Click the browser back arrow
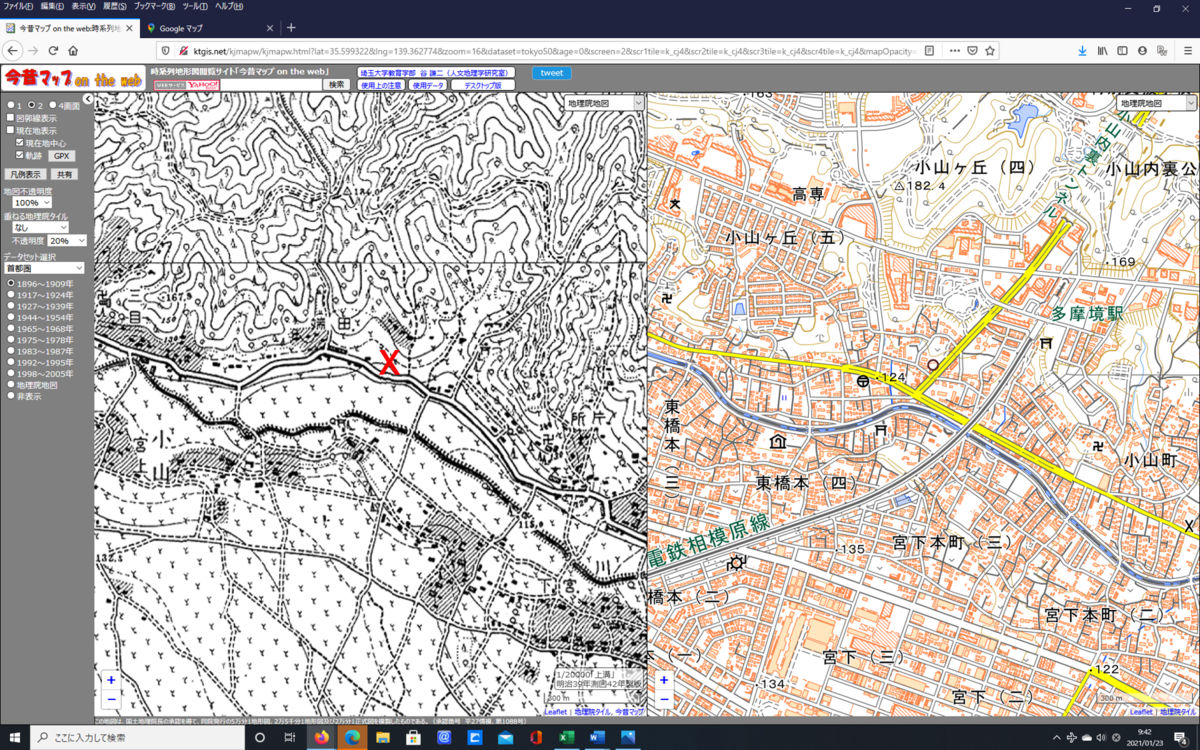The width and height of the screenshot is (1200, 750). pos(13,50)
